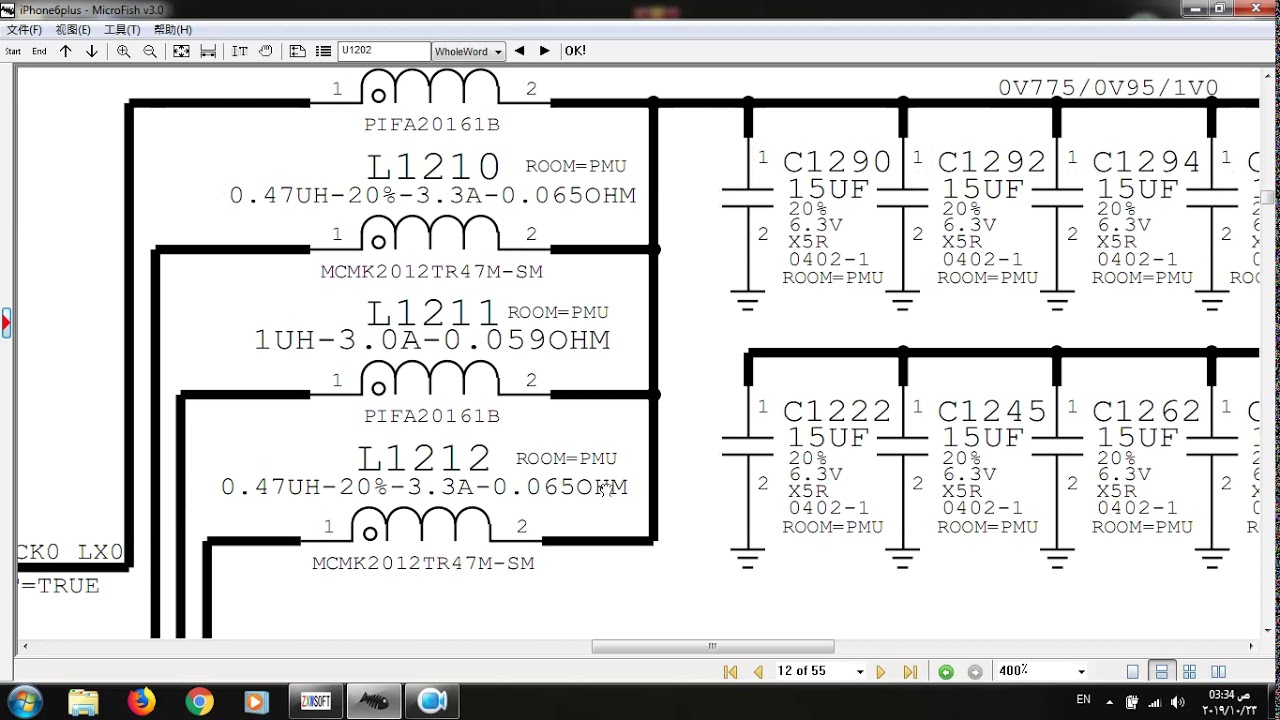
Task: Switch to two-page facing layout
Action: [1218, 672]
